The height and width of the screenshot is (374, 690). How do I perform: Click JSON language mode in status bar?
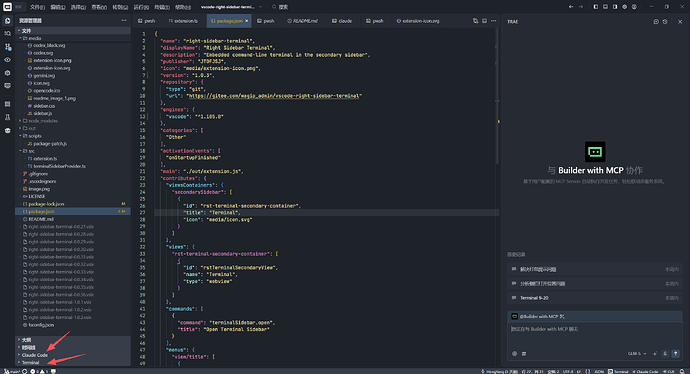tap(599, 371)
